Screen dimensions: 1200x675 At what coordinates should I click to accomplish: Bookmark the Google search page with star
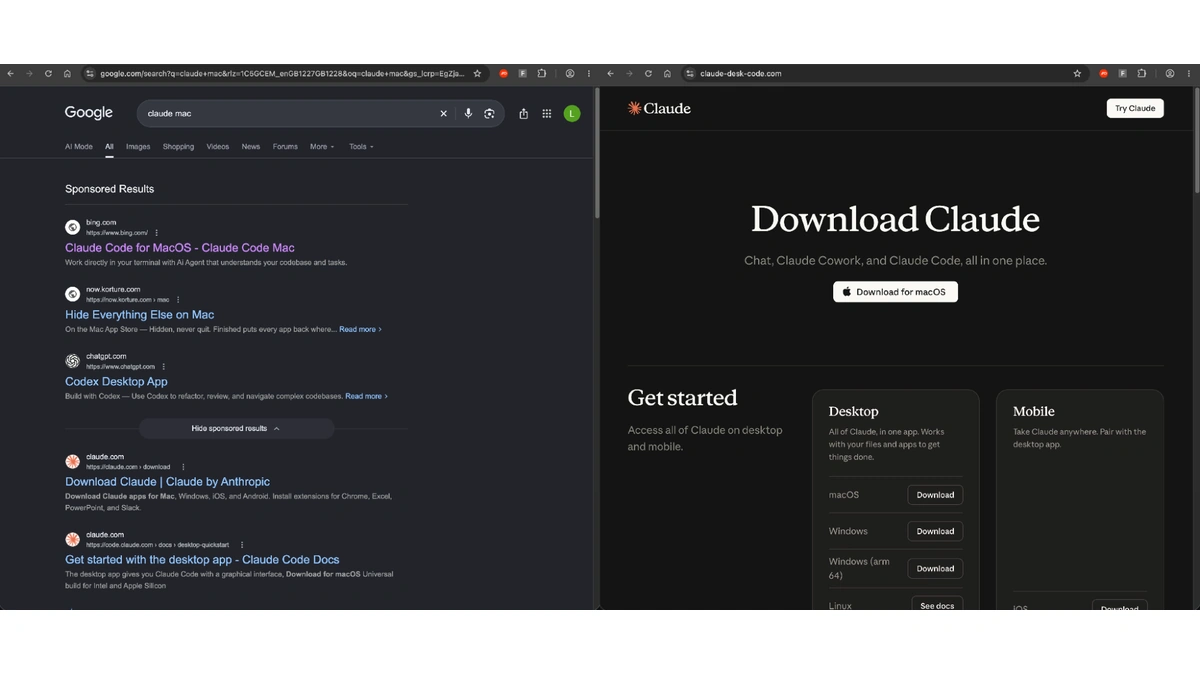click(477, 74)
